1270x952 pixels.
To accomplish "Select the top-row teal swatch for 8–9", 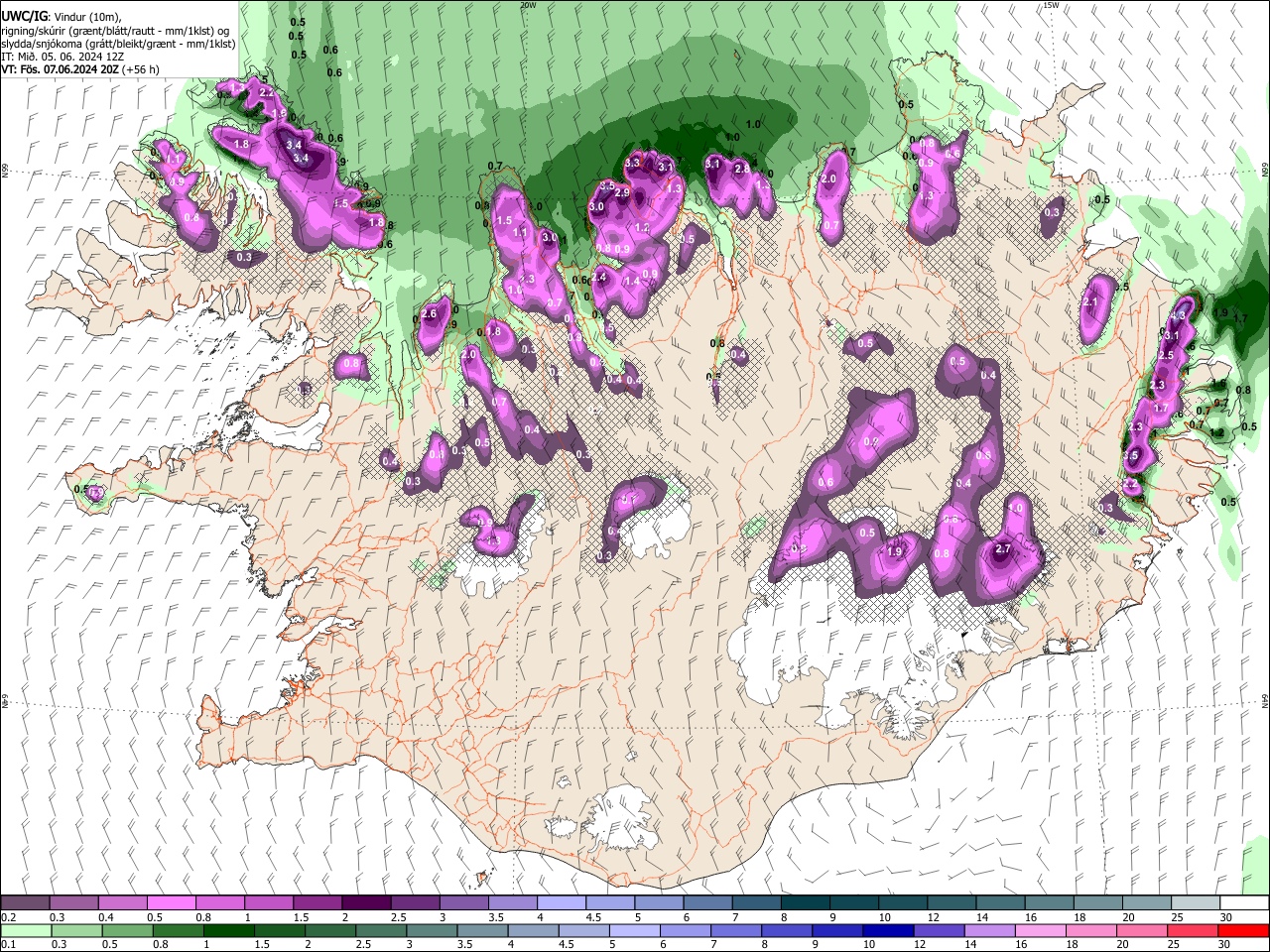I will tap(806, 903).
